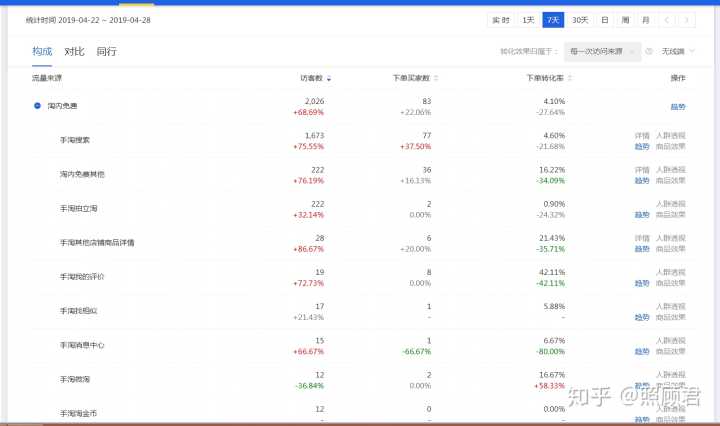Click the 手淘微淘 source name
This screenshot has width=720, height=426.
pyautogui.click(x=75, y=379)
